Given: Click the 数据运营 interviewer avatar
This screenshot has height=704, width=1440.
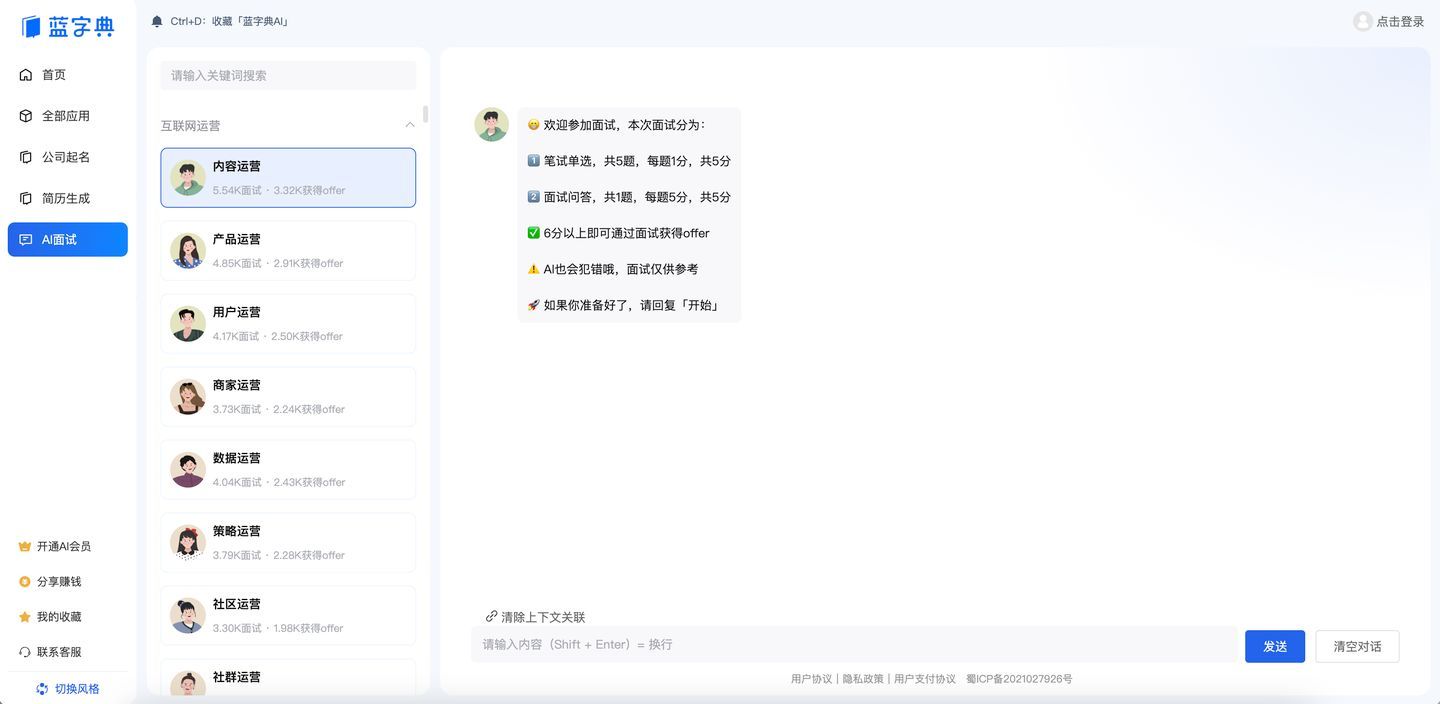Looking at the screenshot, I should tap(188, 469).
